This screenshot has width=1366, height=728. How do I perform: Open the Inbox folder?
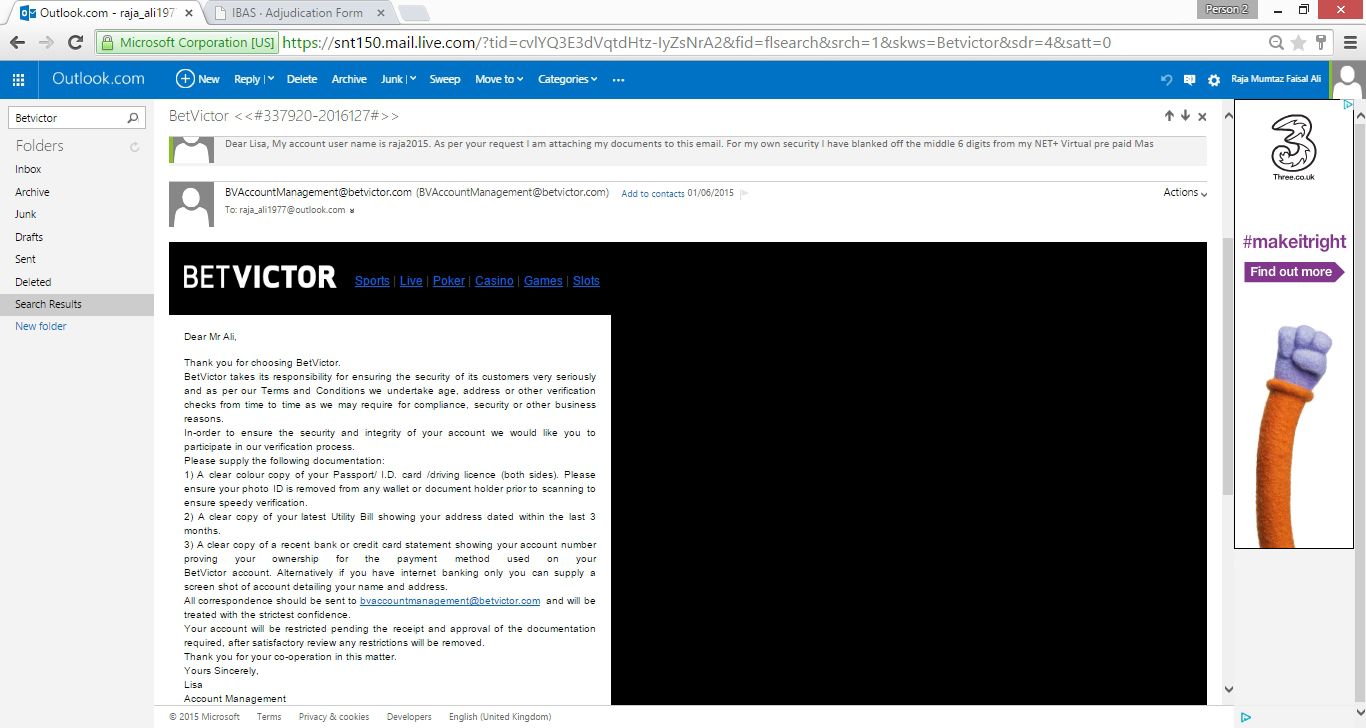[28, 170]
